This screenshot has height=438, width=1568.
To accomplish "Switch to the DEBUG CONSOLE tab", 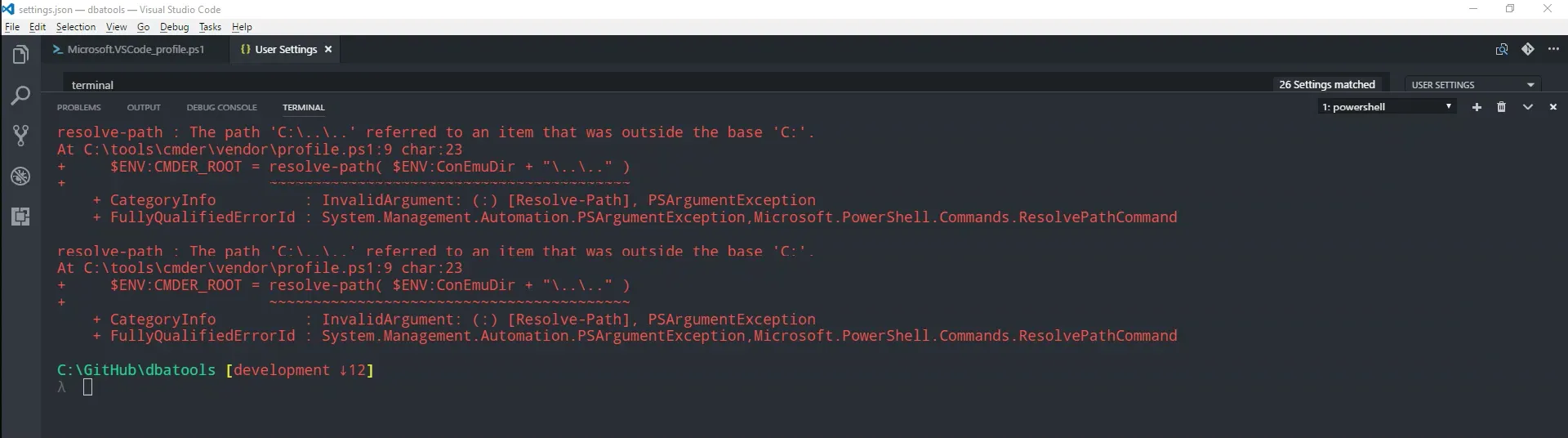I will tap(221, 107).
